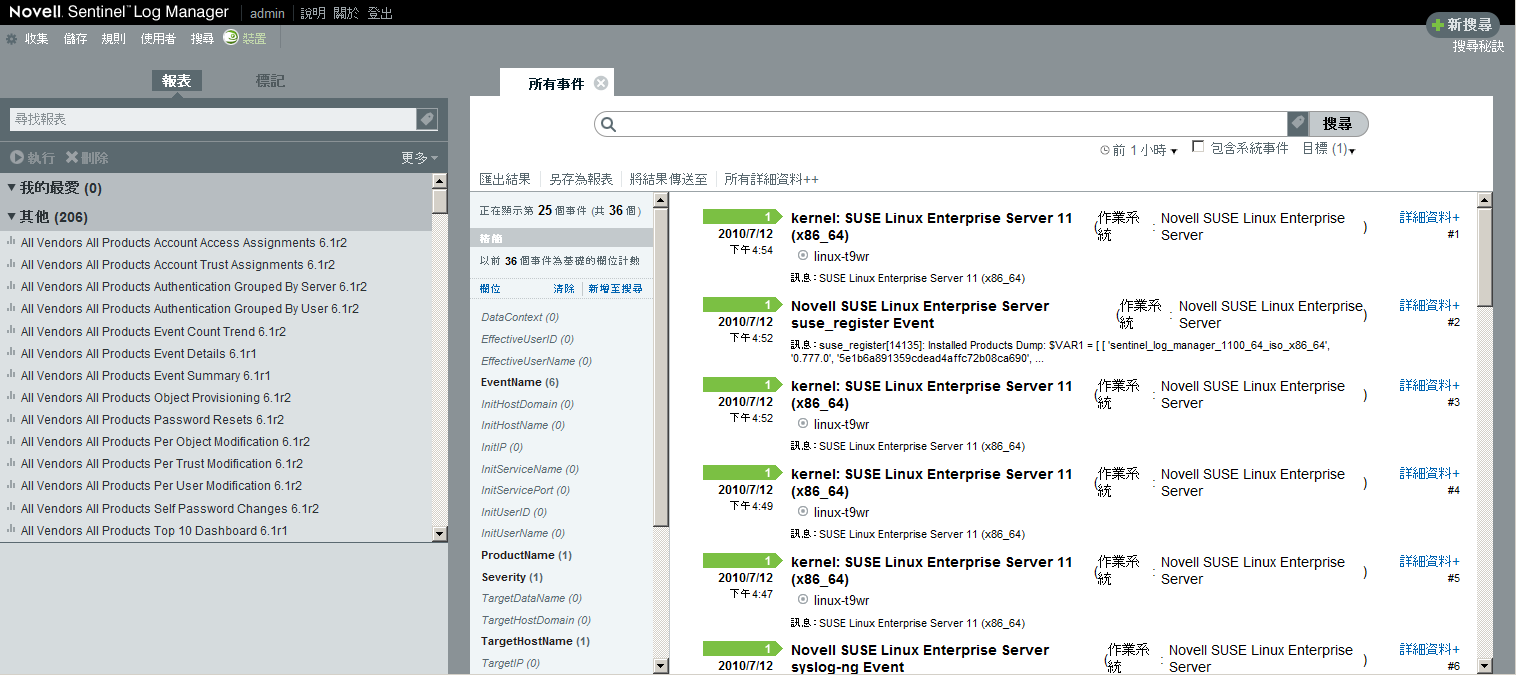Open All Vendors All Products Object Provisioning 6.1r2

coord(156,397)
